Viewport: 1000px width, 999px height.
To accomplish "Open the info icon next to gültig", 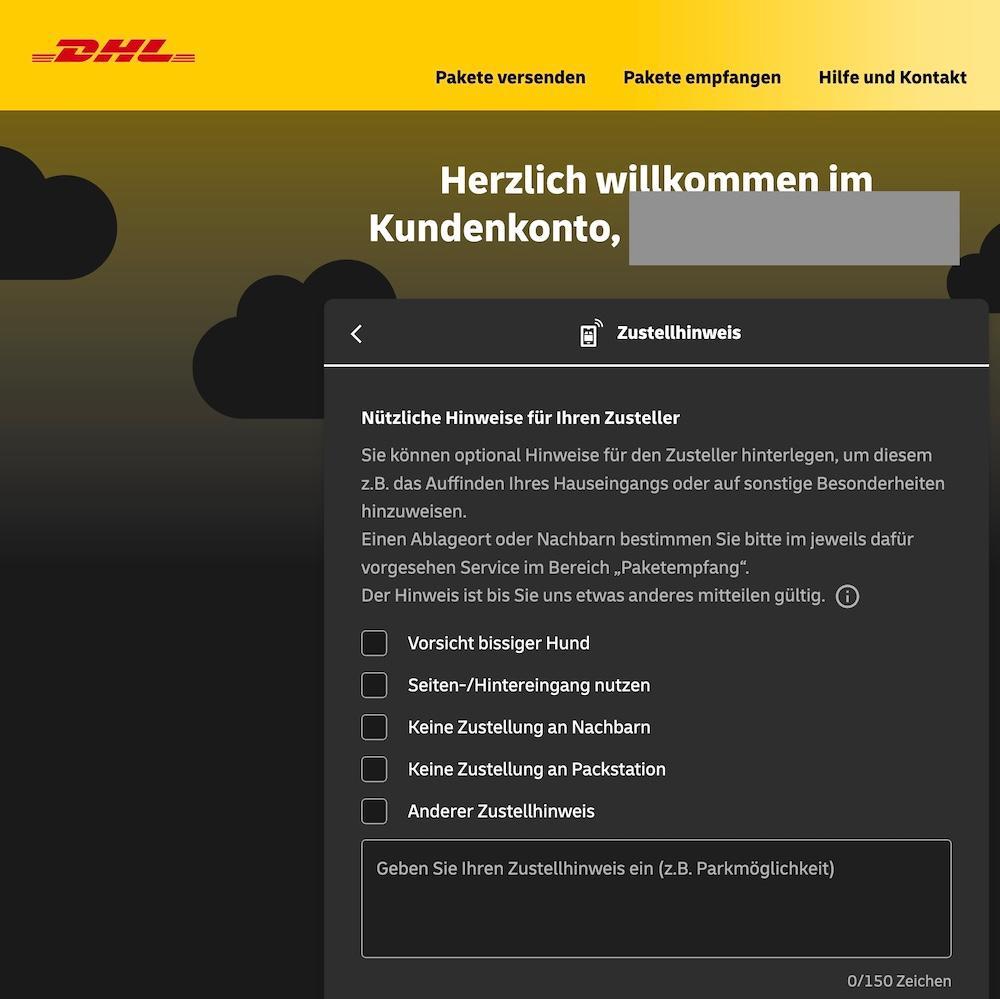I will [847, 596].
